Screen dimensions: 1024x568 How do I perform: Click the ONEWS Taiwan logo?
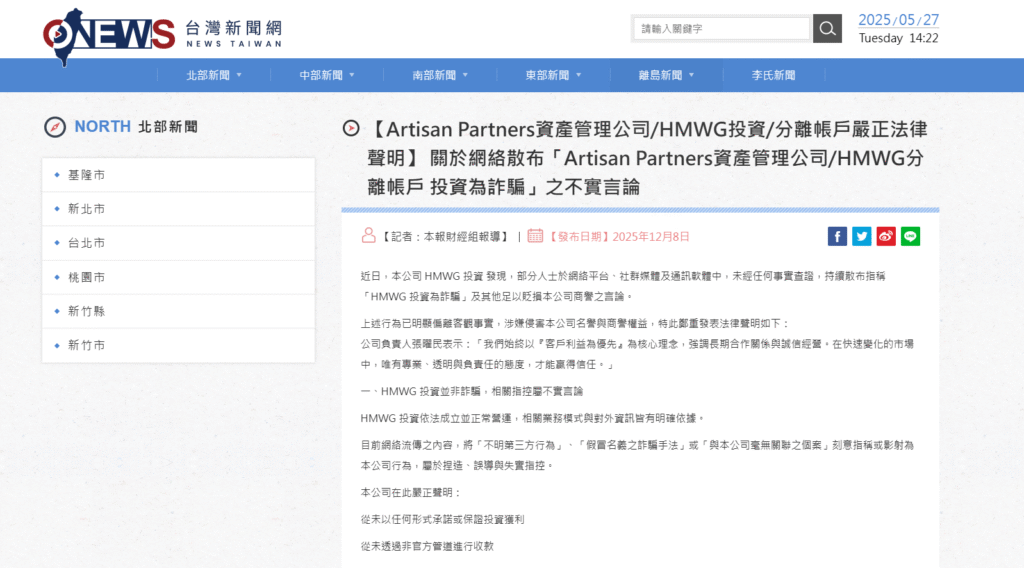tap(162, 37)
